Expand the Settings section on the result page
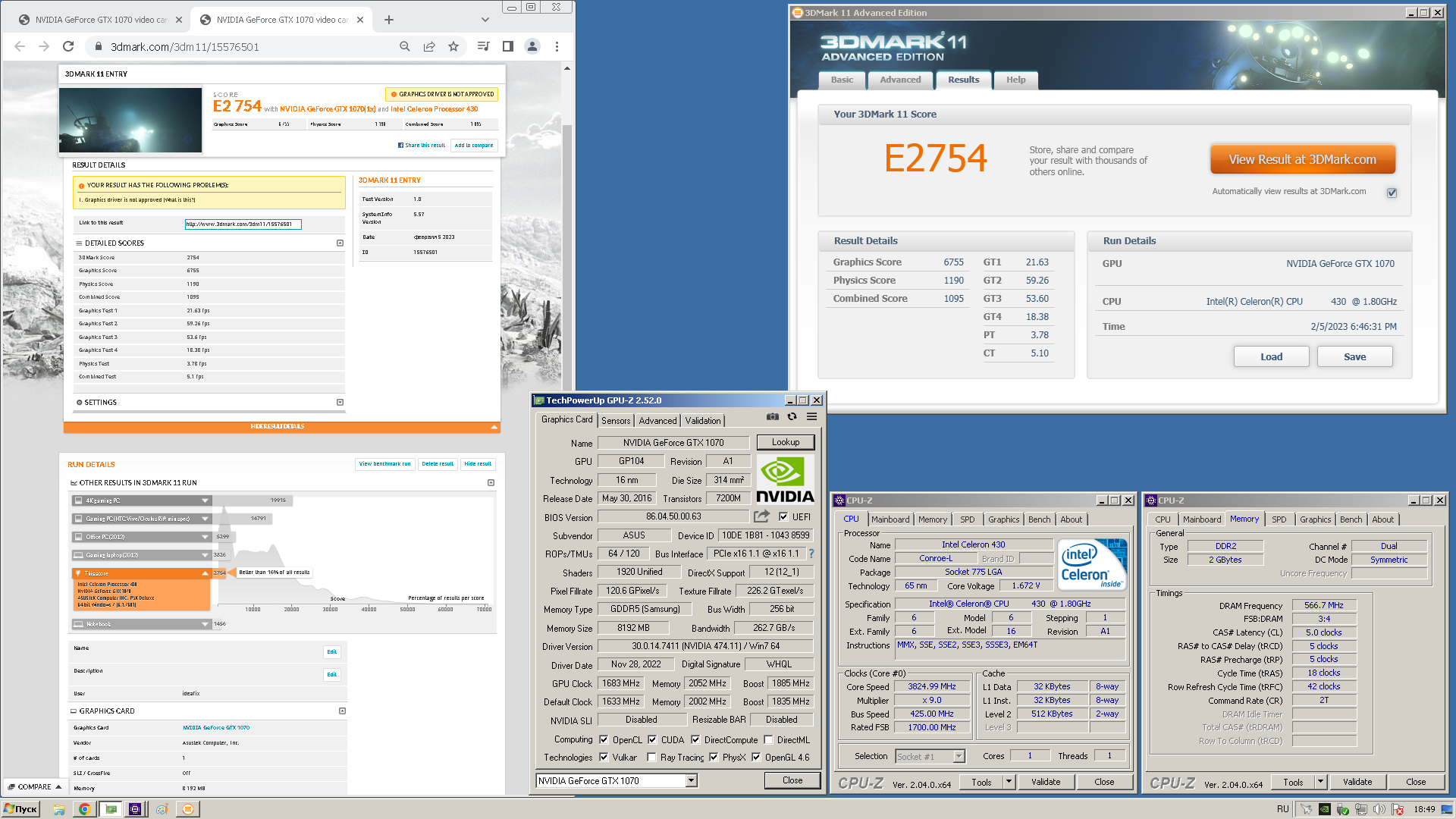Image resolution: width=1456 pixels, height=819 pixels. [340, 403]
